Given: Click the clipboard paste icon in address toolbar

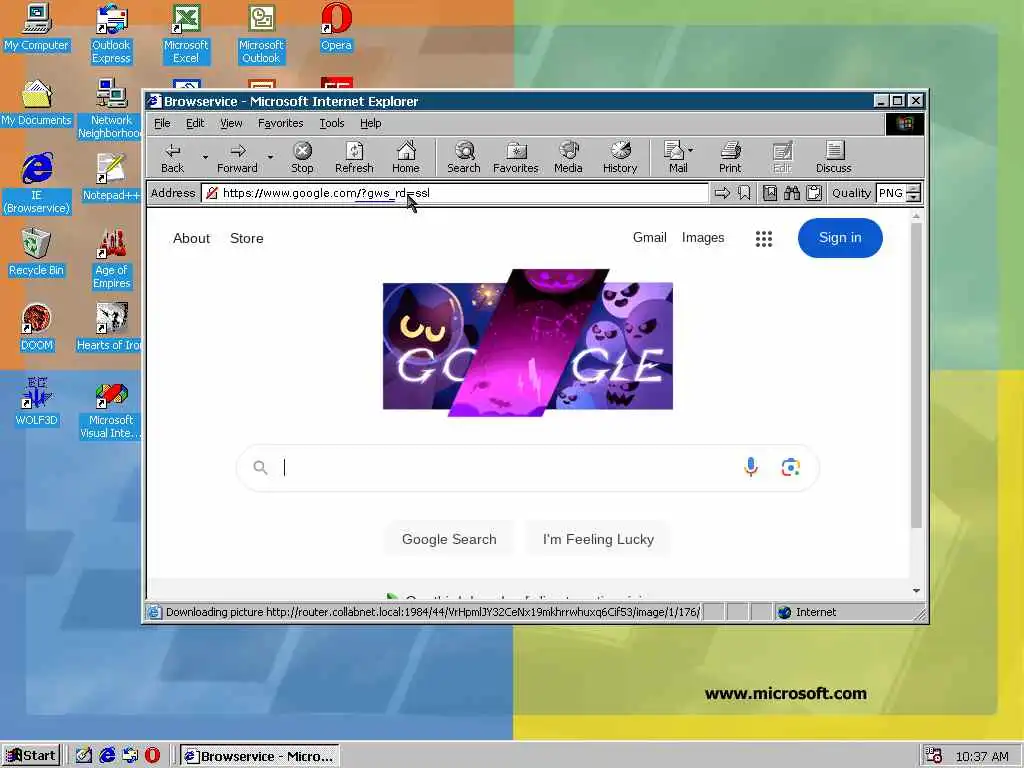Looking at the screenshot, I should pos(814,193).
